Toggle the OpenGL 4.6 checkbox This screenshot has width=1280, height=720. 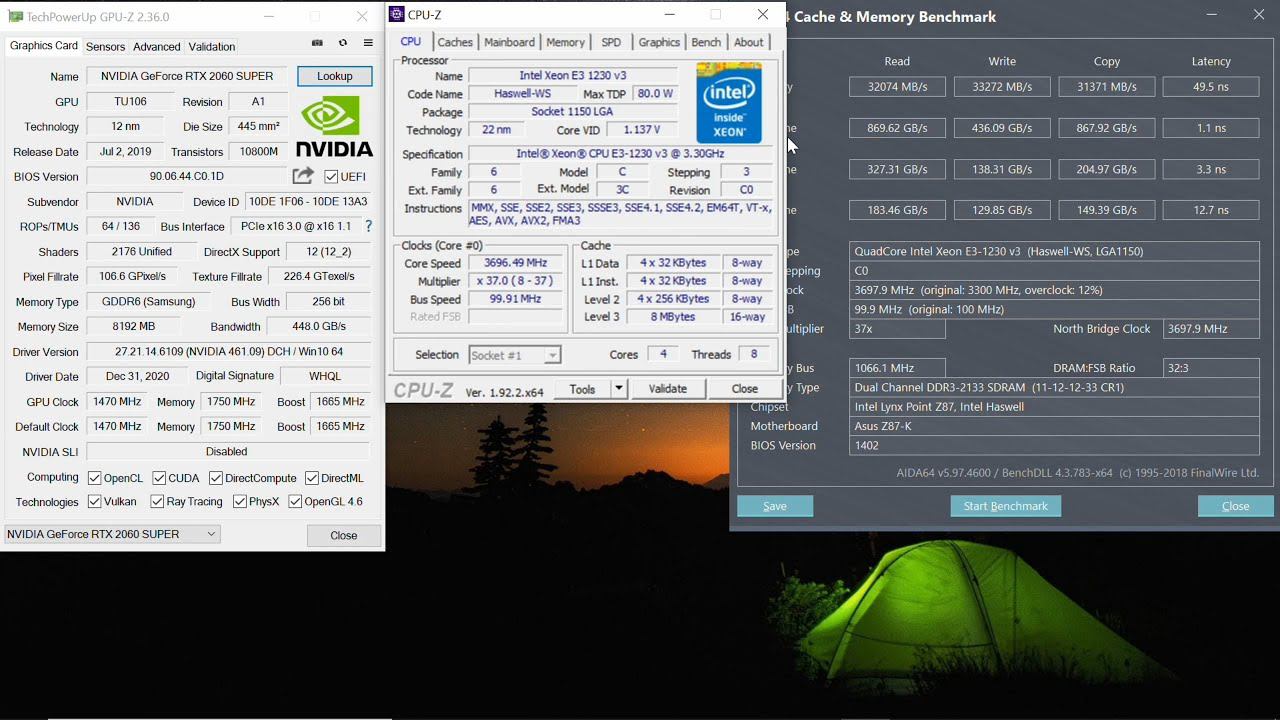(295, 502)
